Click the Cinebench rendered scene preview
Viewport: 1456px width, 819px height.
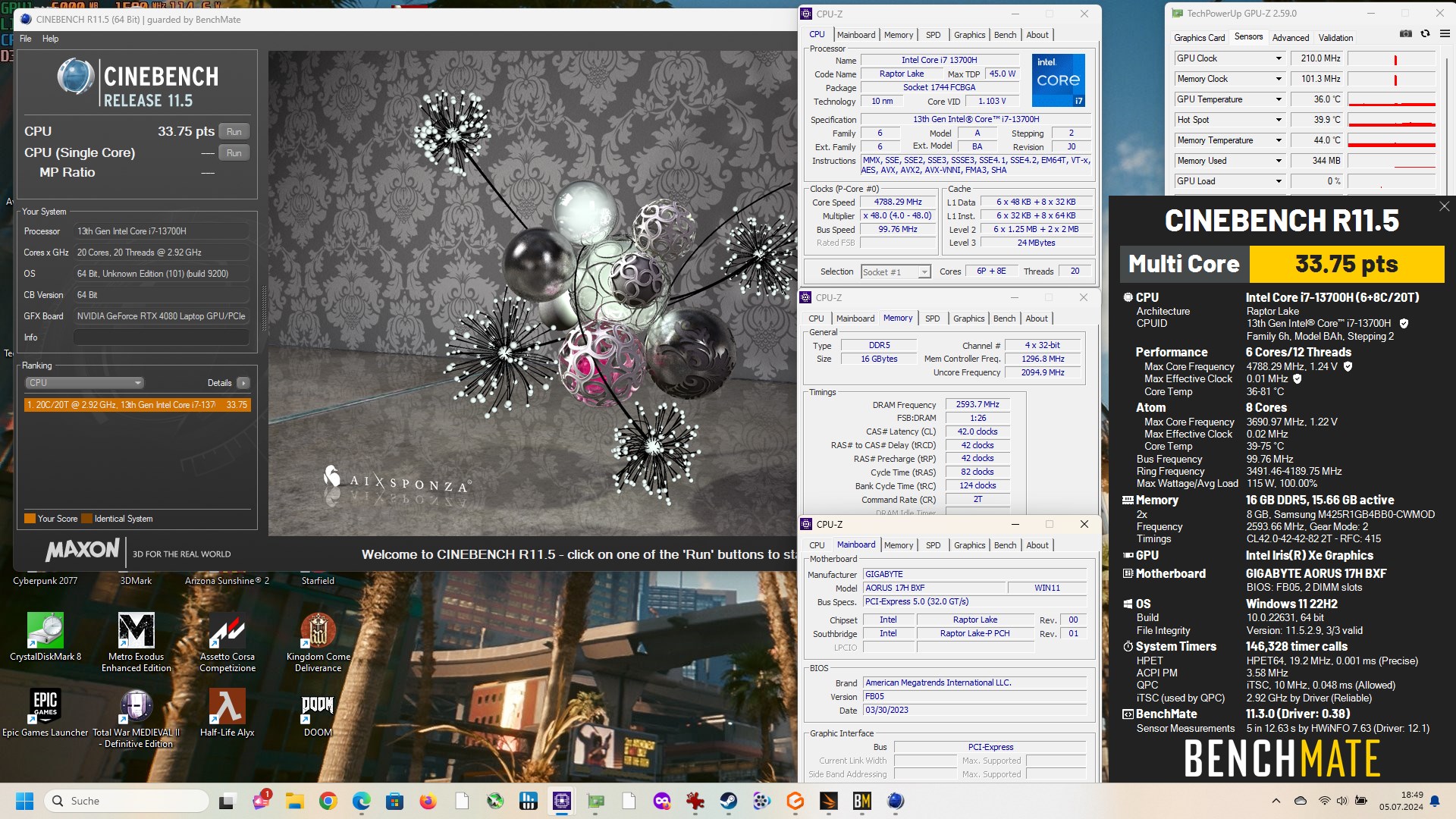pyautogui.click(x=532, y=293)
